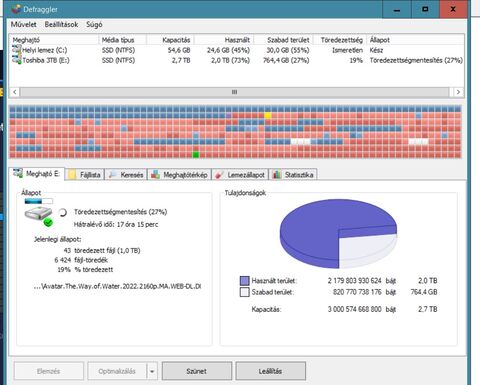Close the Defraggler window
Viewport: 480px width, 385px height.
click(x=453, y=9)
